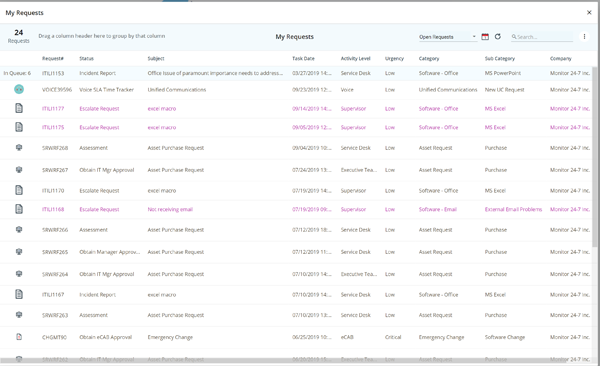Sort by the Task Date column header
This screenshot has height=366, width=600.
[x=303, y=59]
